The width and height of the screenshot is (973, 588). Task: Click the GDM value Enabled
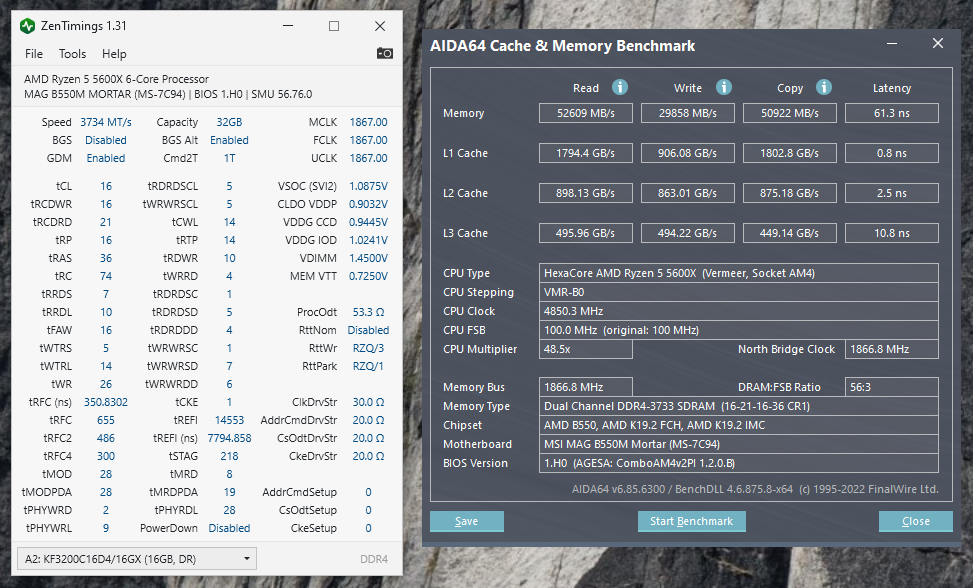pyautogui.click(x=106, y=158)
